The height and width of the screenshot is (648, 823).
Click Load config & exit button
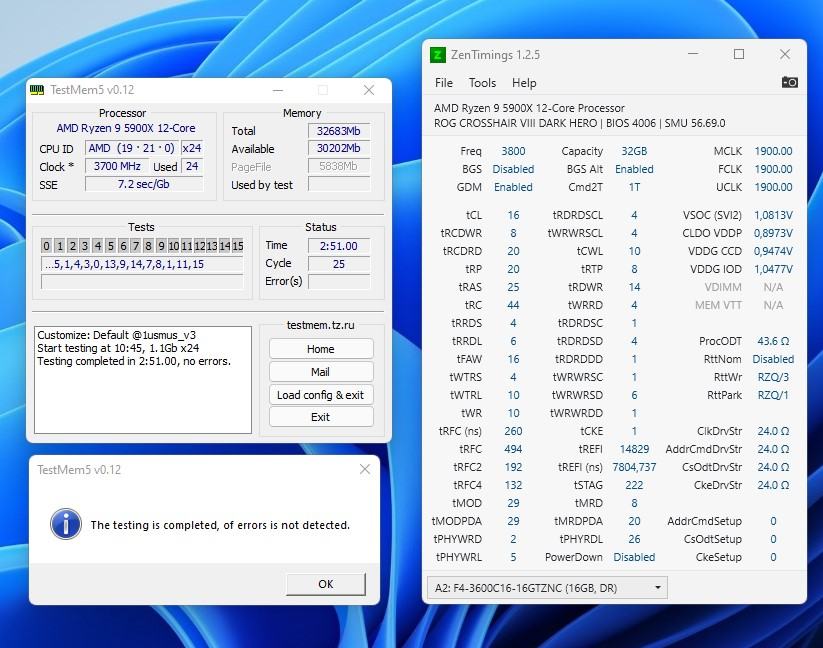(x=321, y=395)
